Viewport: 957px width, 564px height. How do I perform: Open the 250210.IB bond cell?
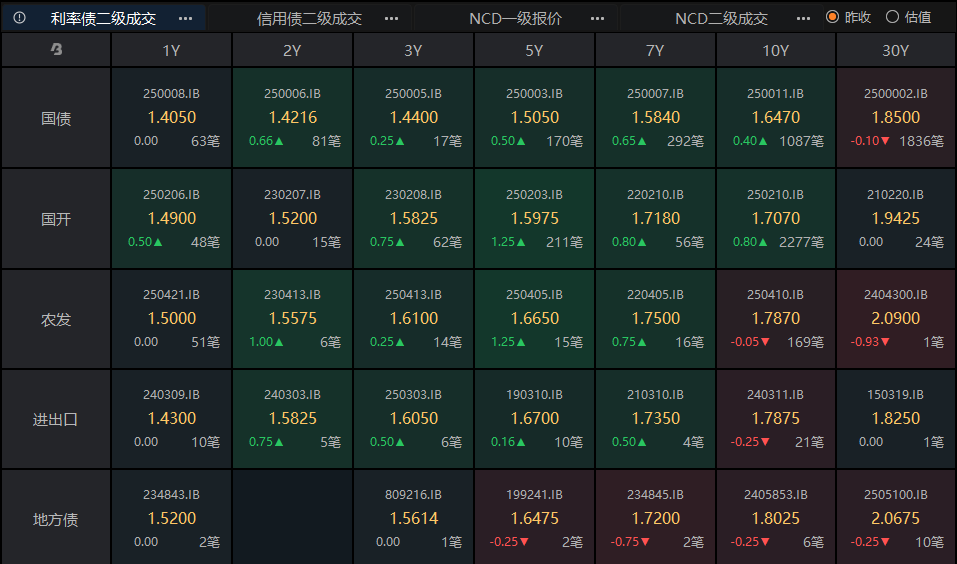point(775,218)
